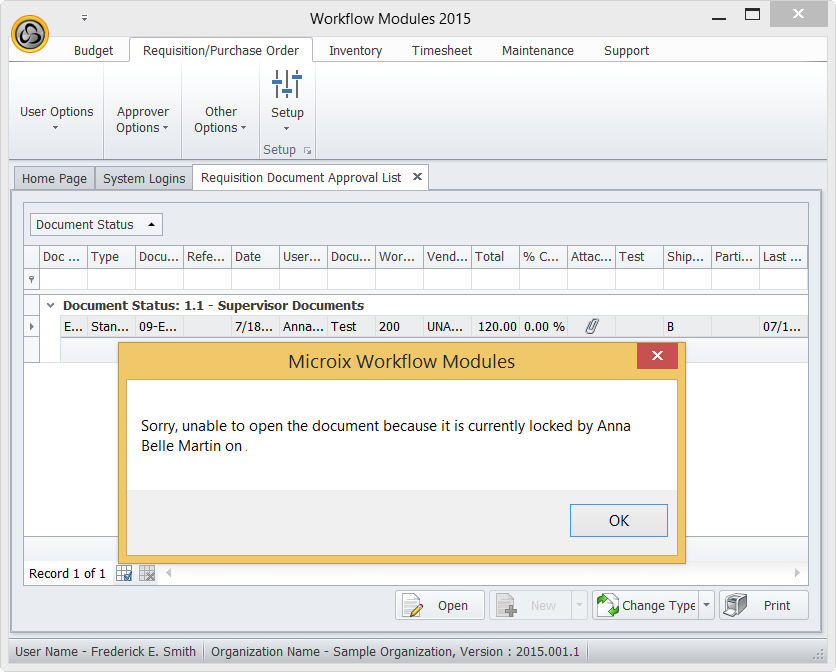Close the Requisition Document Approval List tab

pos(418,177)
